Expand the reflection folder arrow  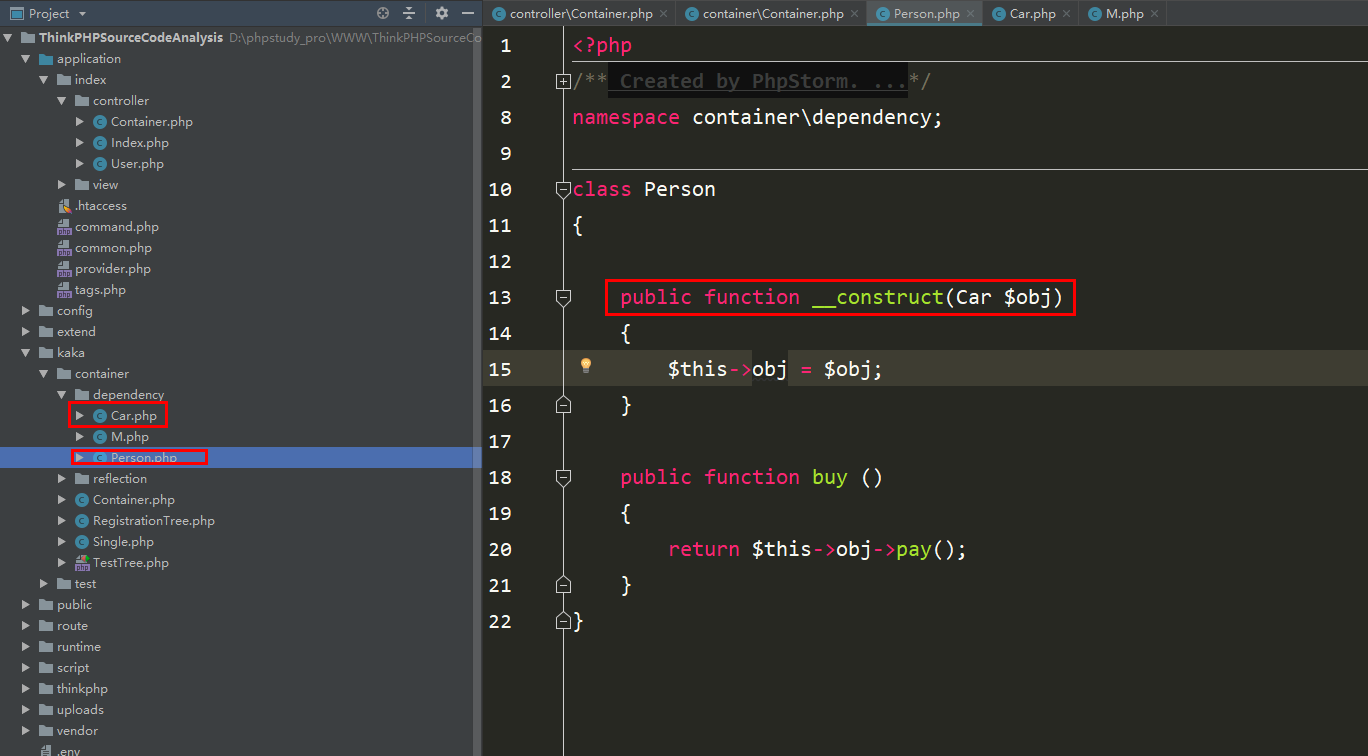point(62,479)
